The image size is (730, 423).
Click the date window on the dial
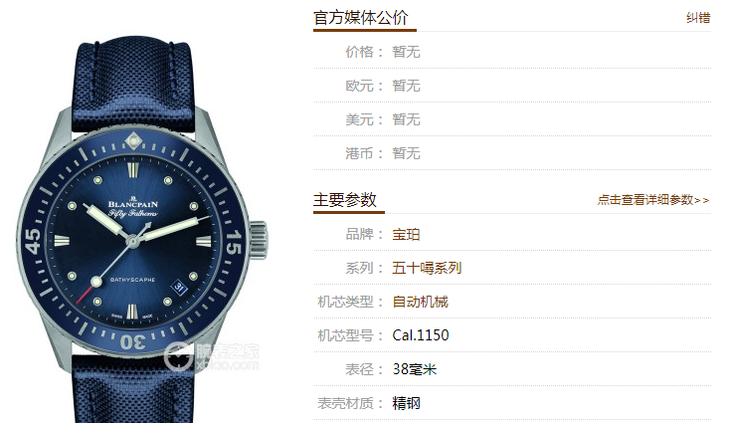179,287
